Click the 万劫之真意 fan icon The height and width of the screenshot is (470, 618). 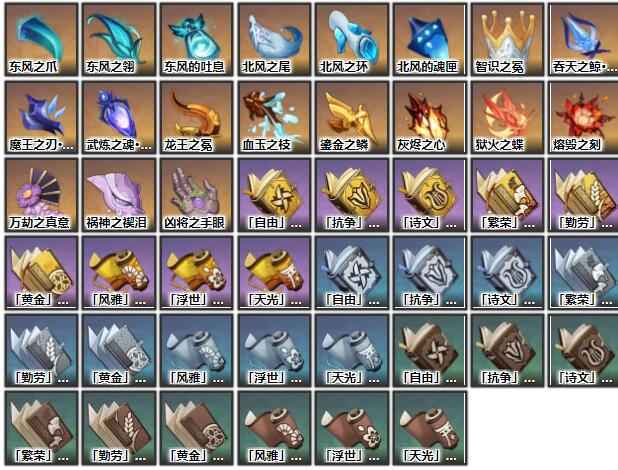click(41, 195)
